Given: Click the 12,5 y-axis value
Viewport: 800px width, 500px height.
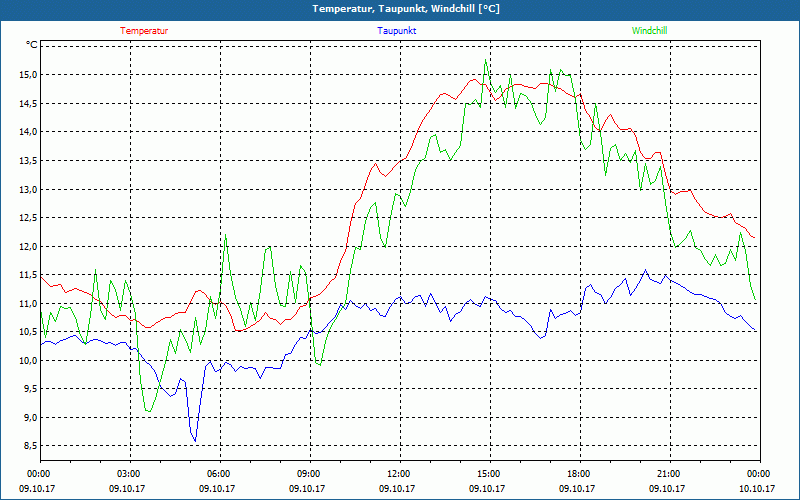Looking at the screenshot, I should click(x=29, y=218).
